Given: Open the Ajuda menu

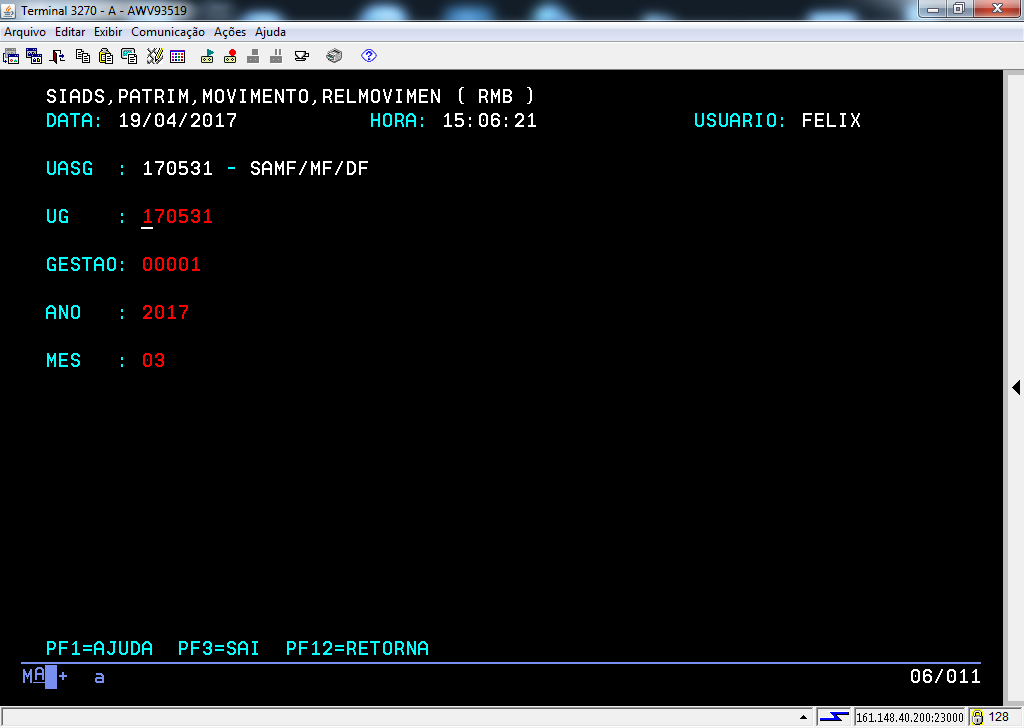Looking at the screenshot, I should (270, 32).
